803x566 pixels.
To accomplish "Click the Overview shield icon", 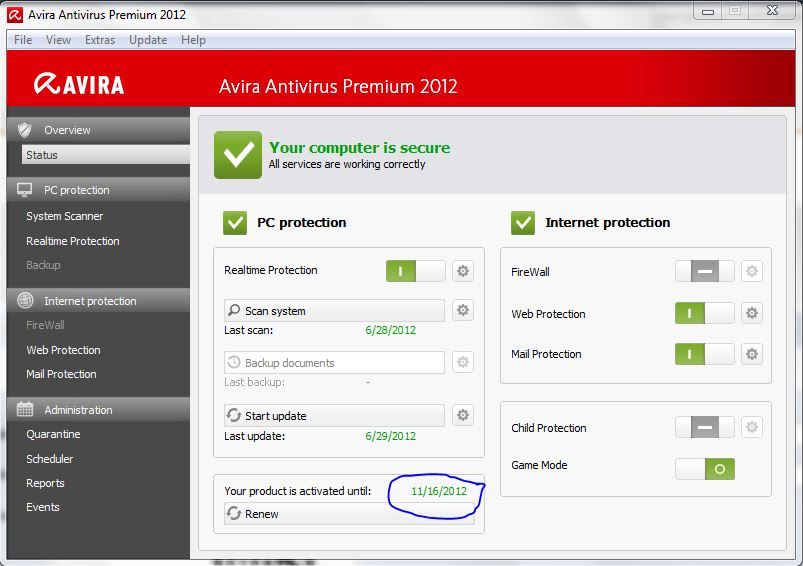I will [x=25, y=130].
